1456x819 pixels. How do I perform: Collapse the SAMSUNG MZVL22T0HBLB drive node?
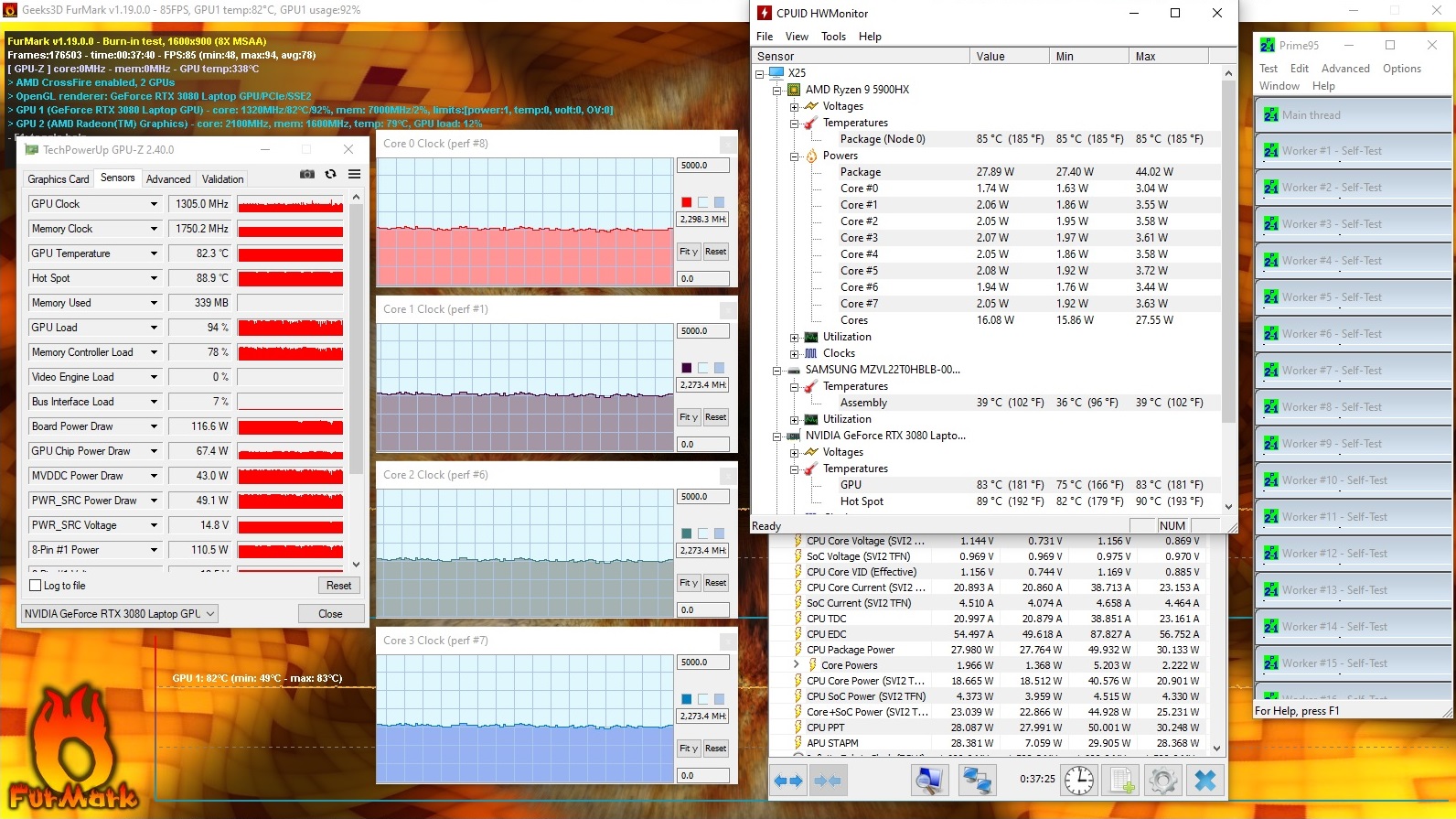[x=776, y=370]
